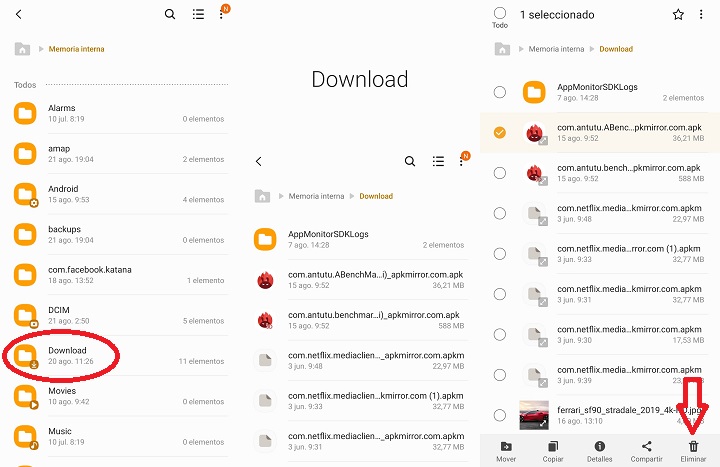This screenshot has width=720, height=467.
Task: Select all with the Todo circle
Action: pyautogui.click(x=500, y=13)
